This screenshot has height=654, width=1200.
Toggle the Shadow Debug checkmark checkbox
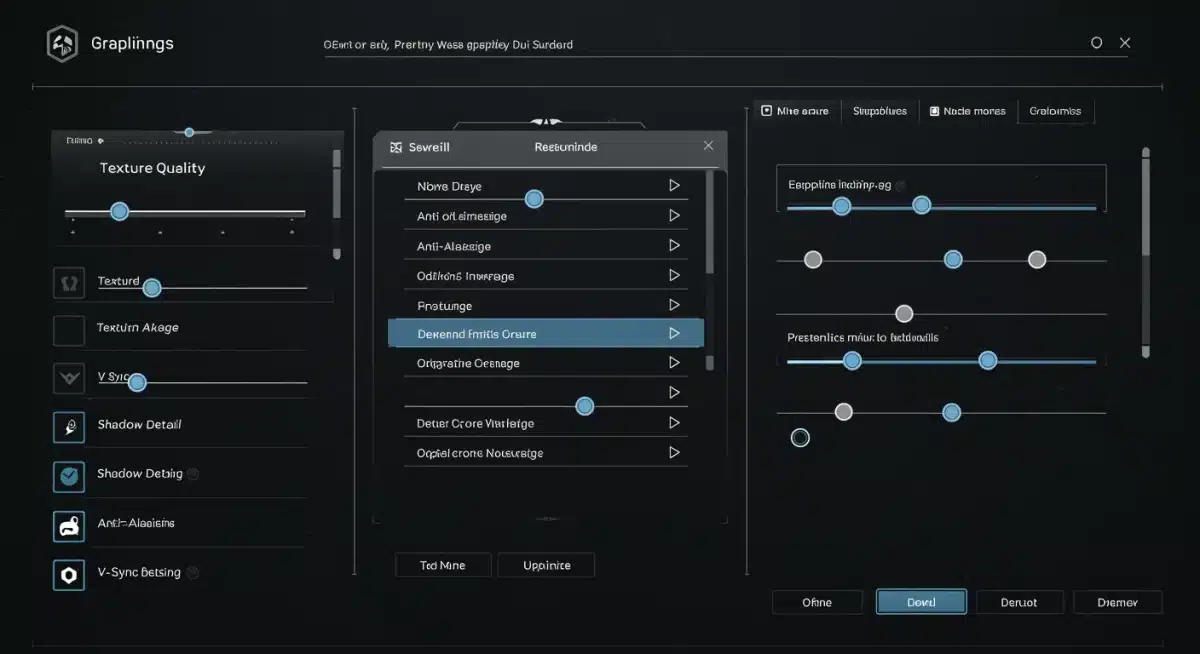click(69, 476)
